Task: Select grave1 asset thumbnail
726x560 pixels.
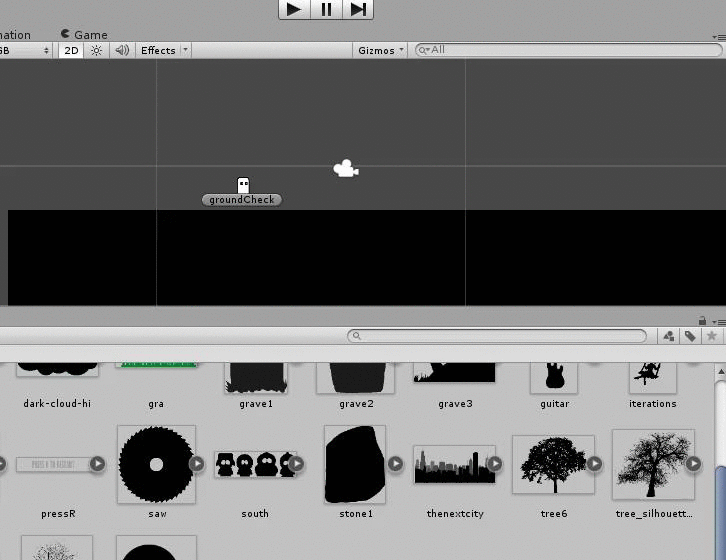Action: [x=256, y=378]
